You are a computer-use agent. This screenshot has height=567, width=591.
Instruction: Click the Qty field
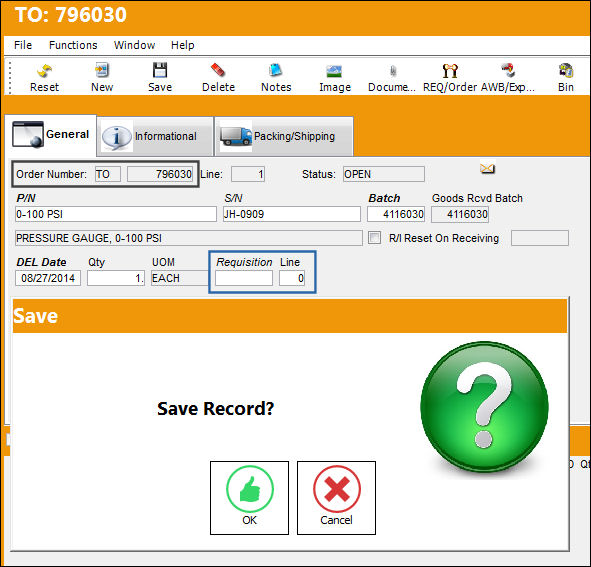coord(116,278)
